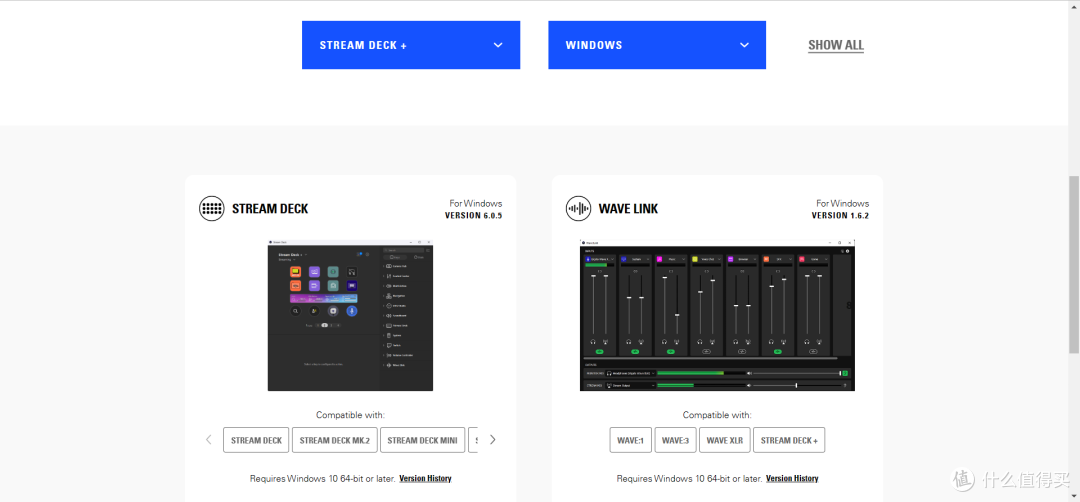Viewport: 1080px width, 502px height.
Task: Click the Stream Deck grid logo icon
Action: (x=211, y=208)
